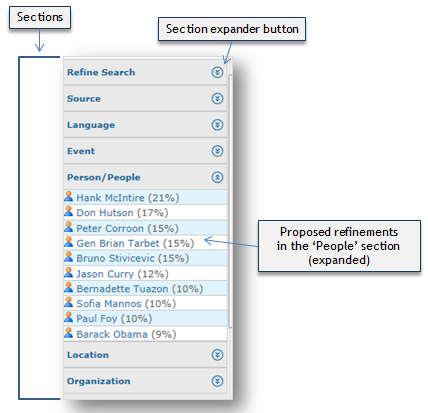This screenshot has width=428, height=413.
Task: Click person icon beside Hank McIntire
Action: click(68, 197)
